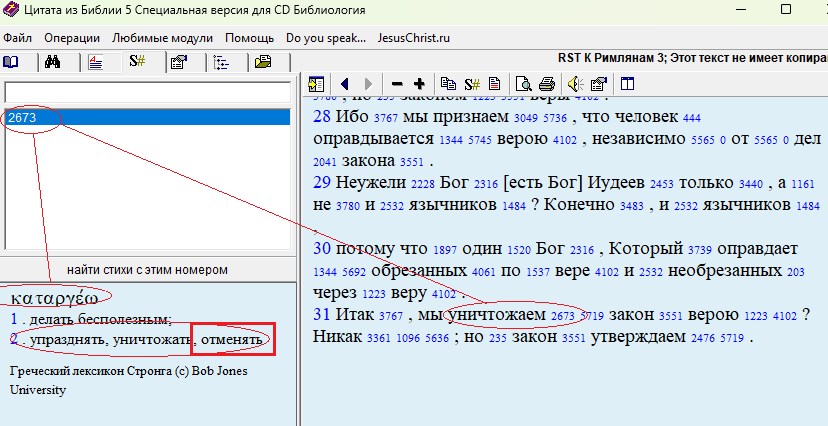
Task: Click the minus button to decrease font
Action: (397, 84)
